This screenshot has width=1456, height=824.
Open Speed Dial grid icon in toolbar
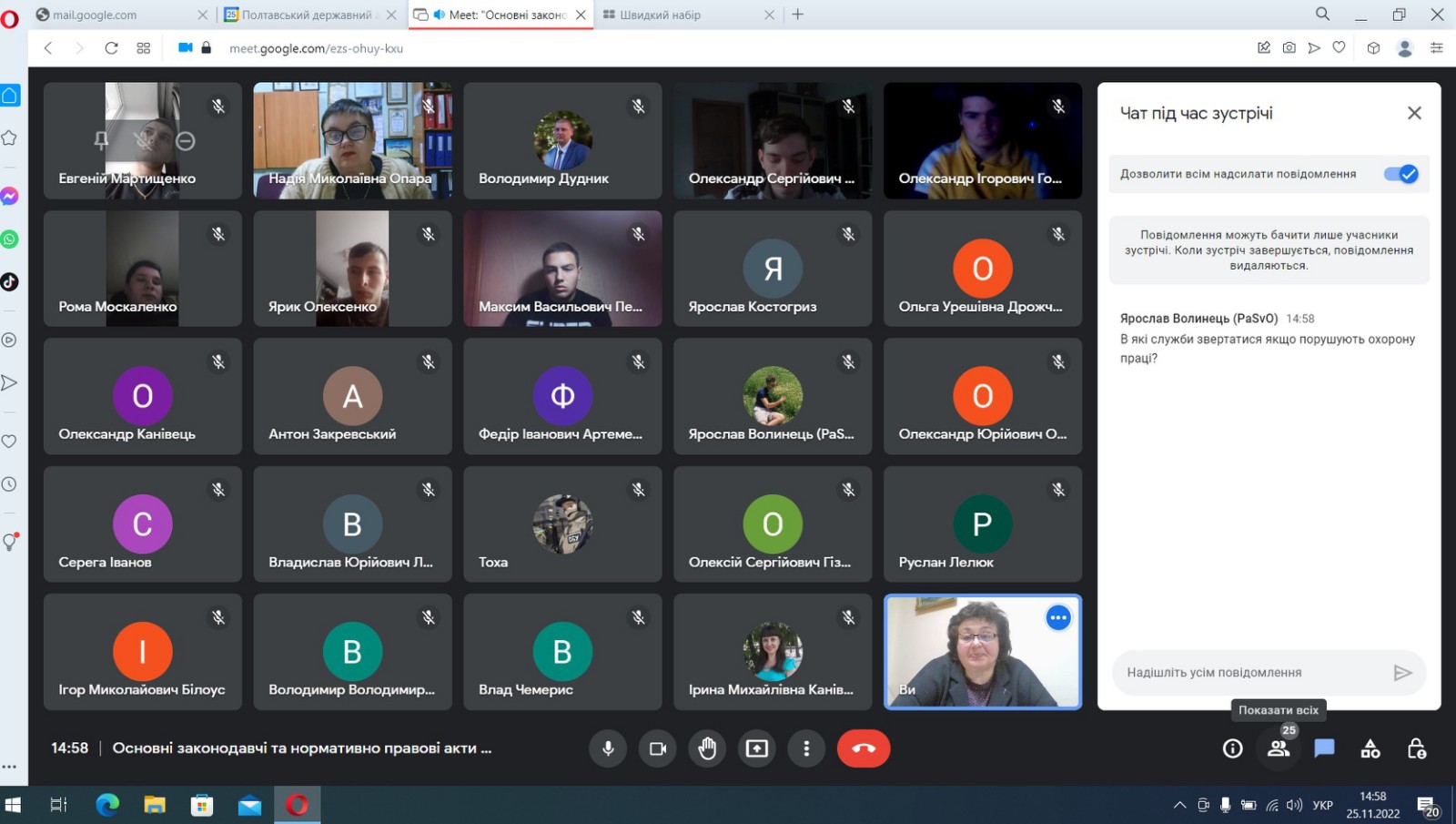(x=144, y=48)
